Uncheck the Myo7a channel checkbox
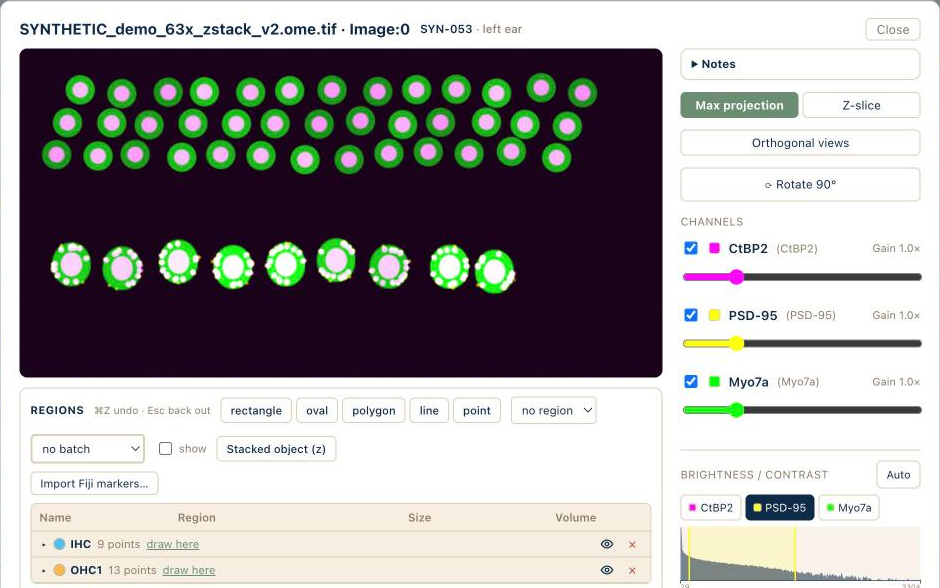This screenshot has width=940, height=588. pos(691,382)
